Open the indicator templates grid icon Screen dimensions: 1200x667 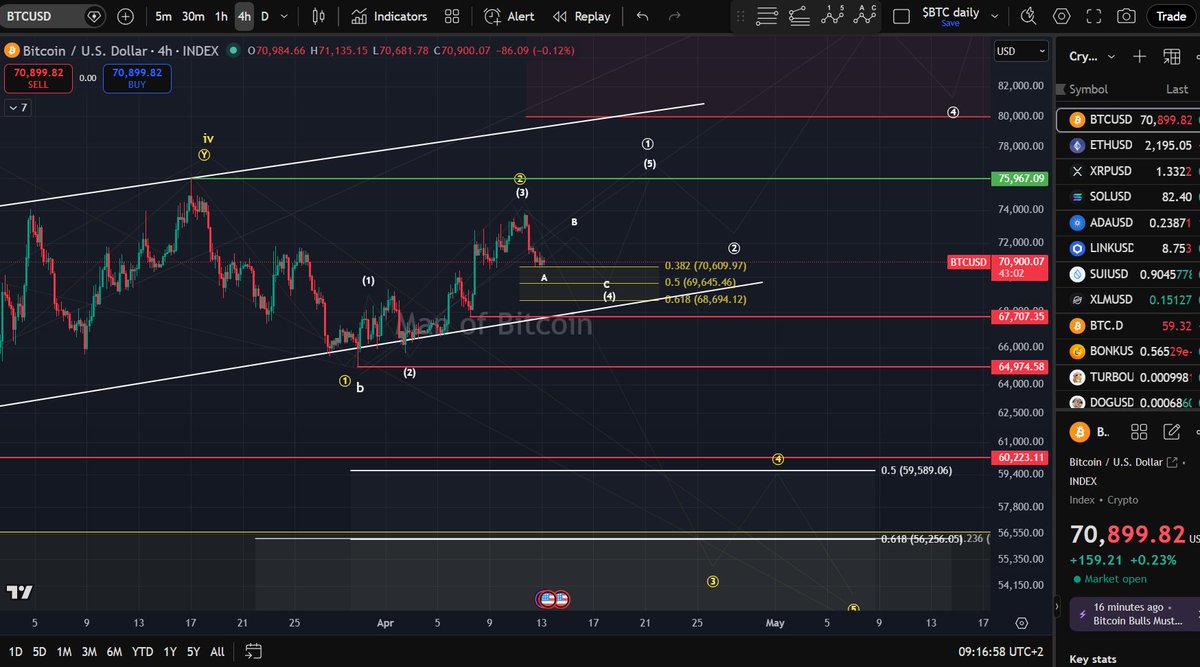pos(452,17)
